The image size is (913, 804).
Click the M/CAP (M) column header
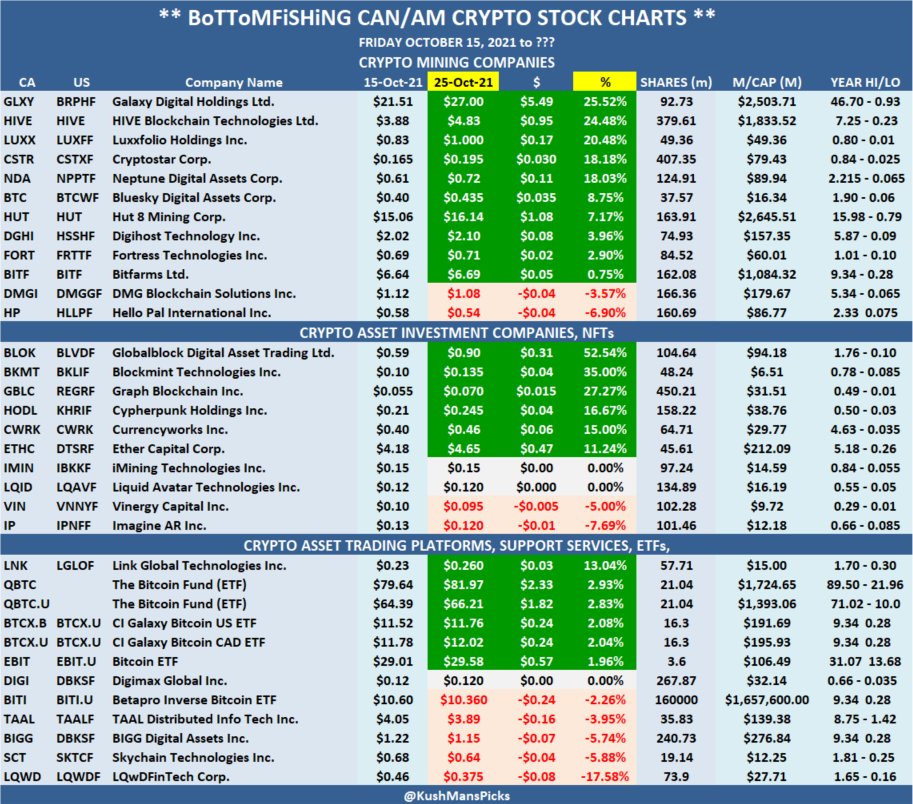[767, 83]
